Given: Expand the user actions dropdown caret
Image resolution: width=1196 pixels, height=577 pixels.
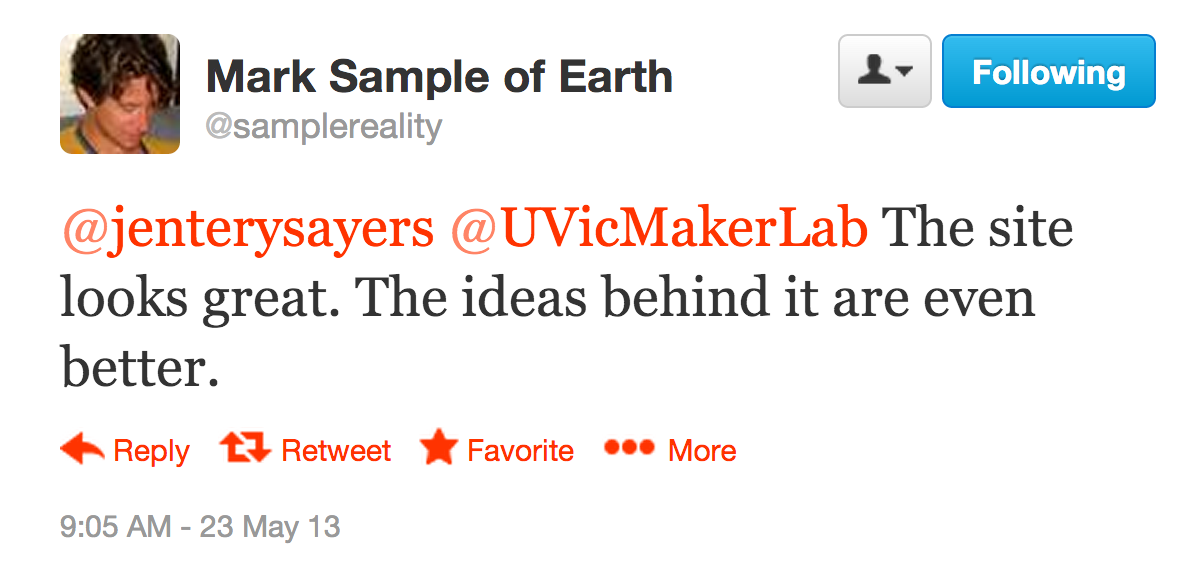Looking at the screenshot, I should 905,72.
